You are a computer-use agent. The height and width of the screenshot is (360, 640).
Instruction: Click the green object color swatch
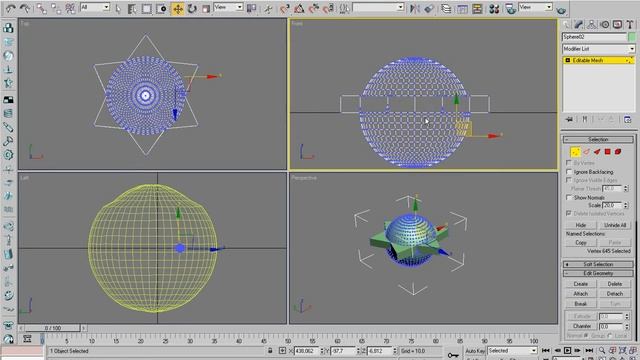pos(632,37)
